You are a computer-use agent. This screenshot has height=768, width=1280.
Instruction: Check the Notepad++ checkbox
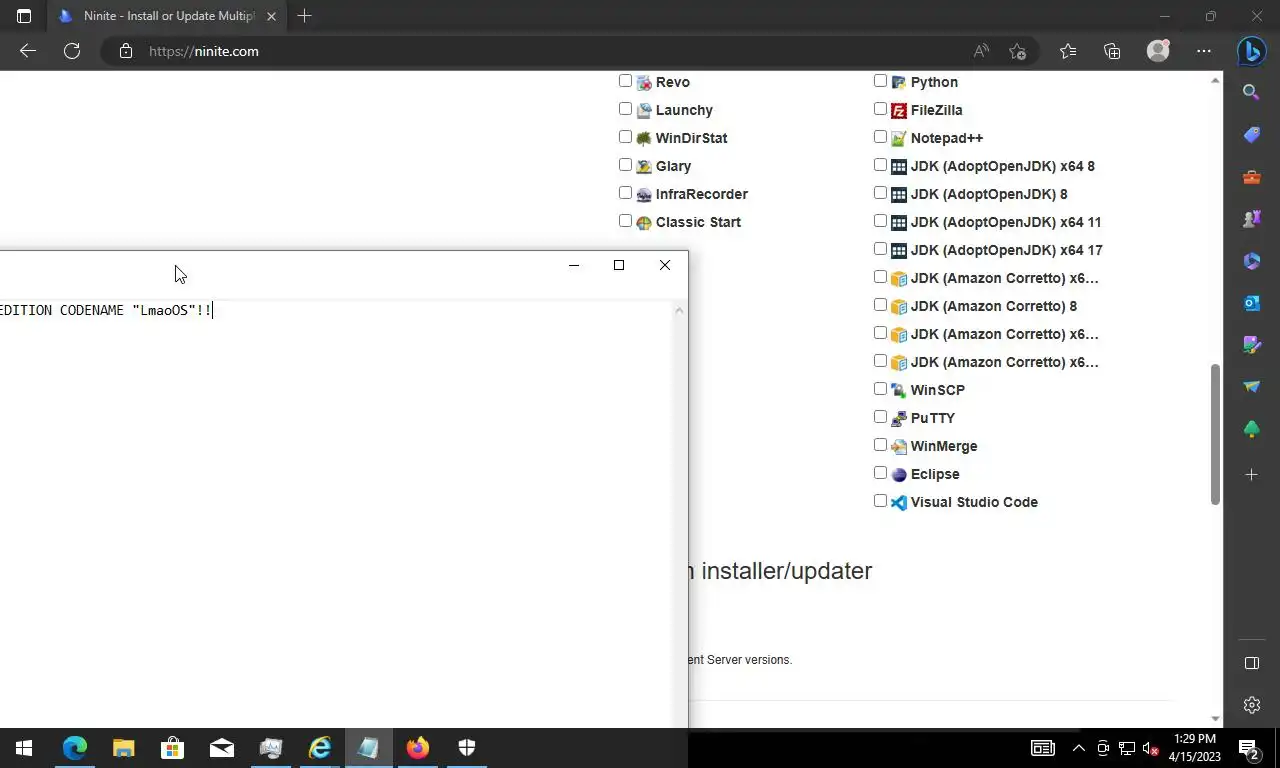pyautogui.click(x=880, y=137)
